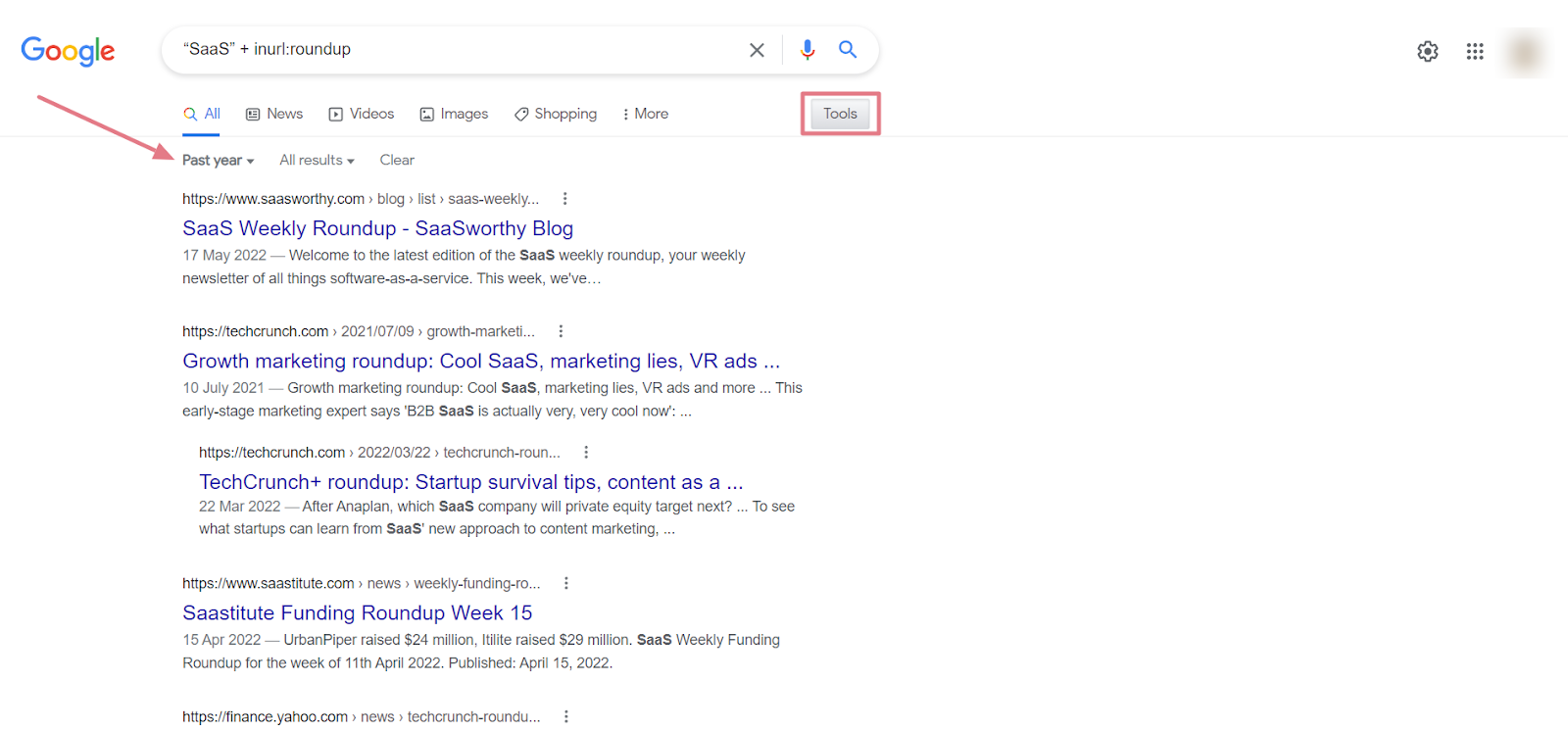Start voice search with microphone icon
The image size is (1568, 731).
(x=808, y=49)
